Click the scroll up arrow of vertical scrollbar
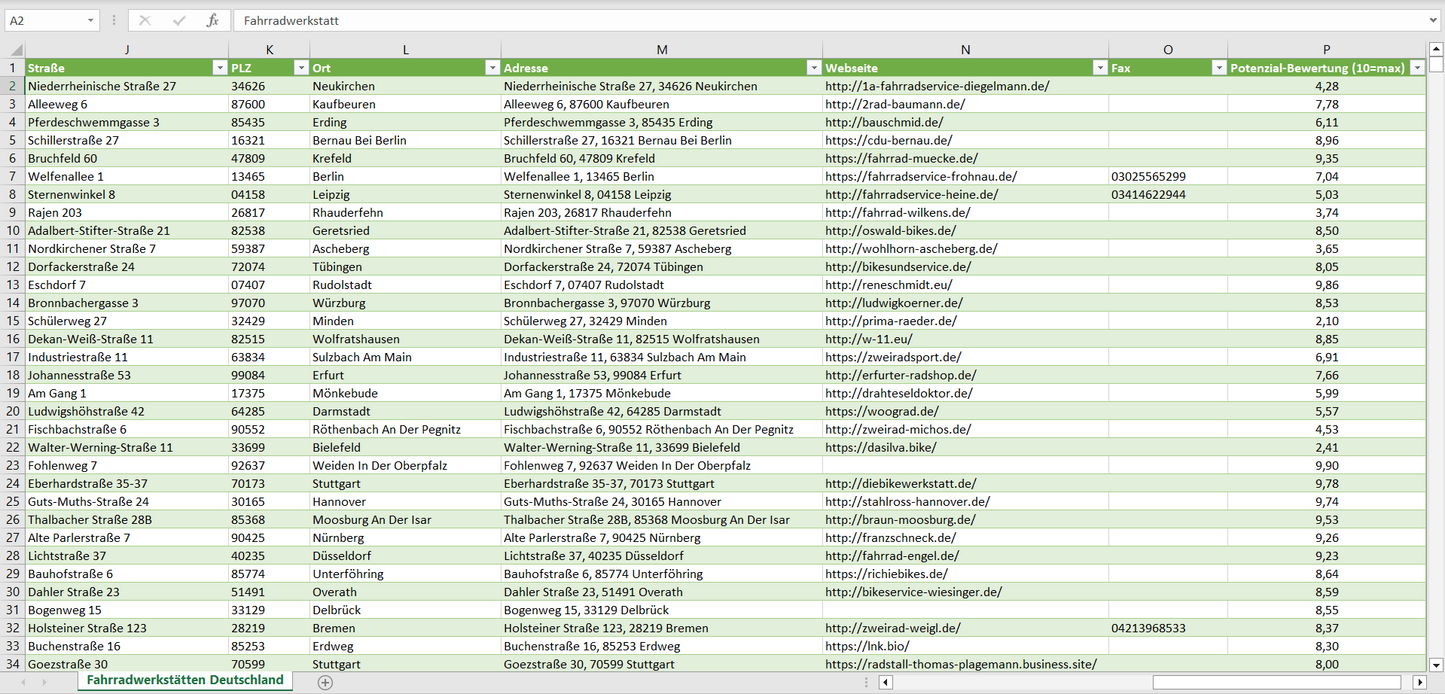Screen dimensions: 1445x694 pyautogui.click(x=1436, y=50)
